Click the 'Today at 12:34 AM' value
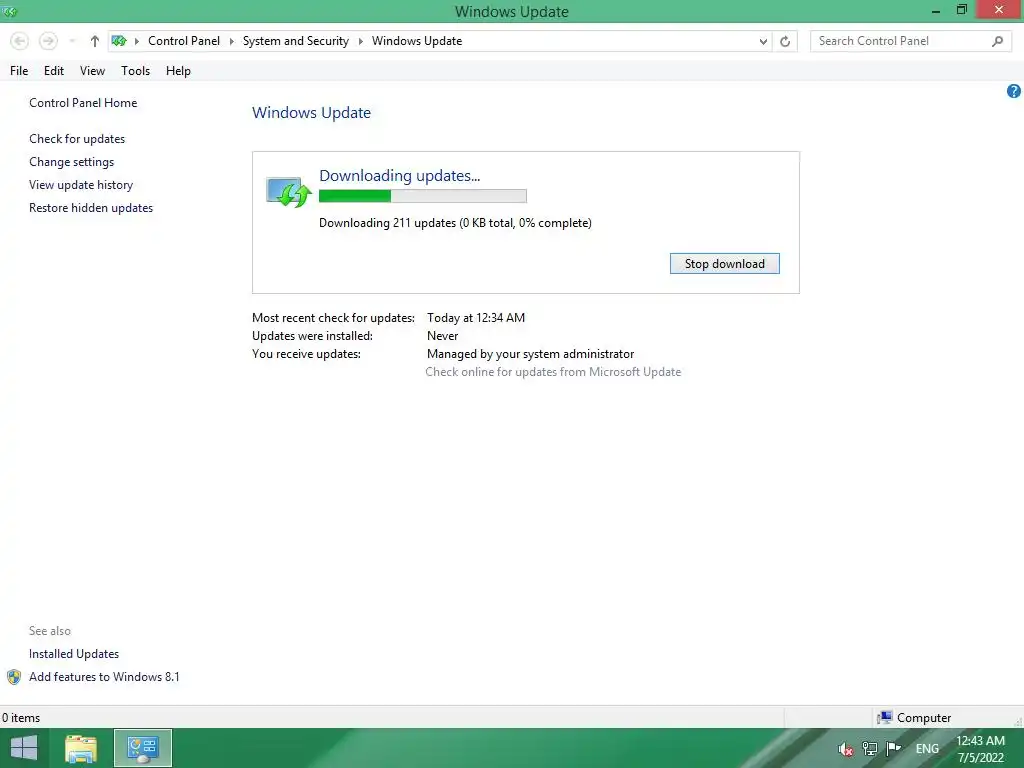This screenshot has width=1024, height=768. coord(476,318)
